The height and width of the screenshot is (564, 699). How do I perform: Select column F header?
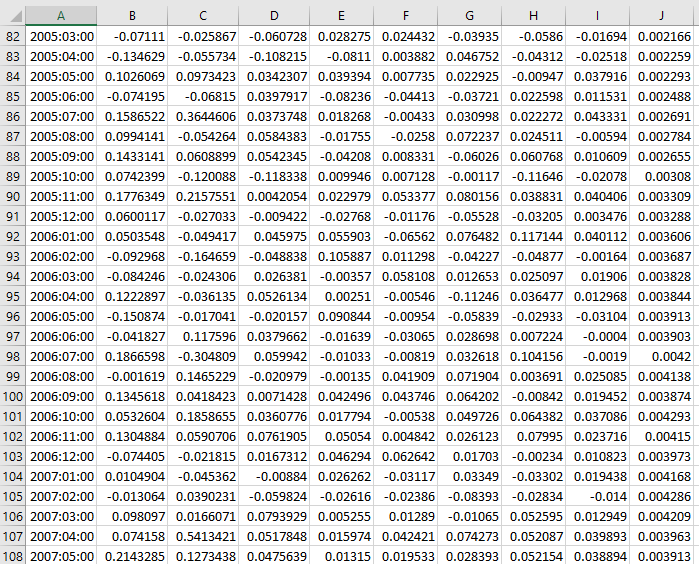pos(405,16)
